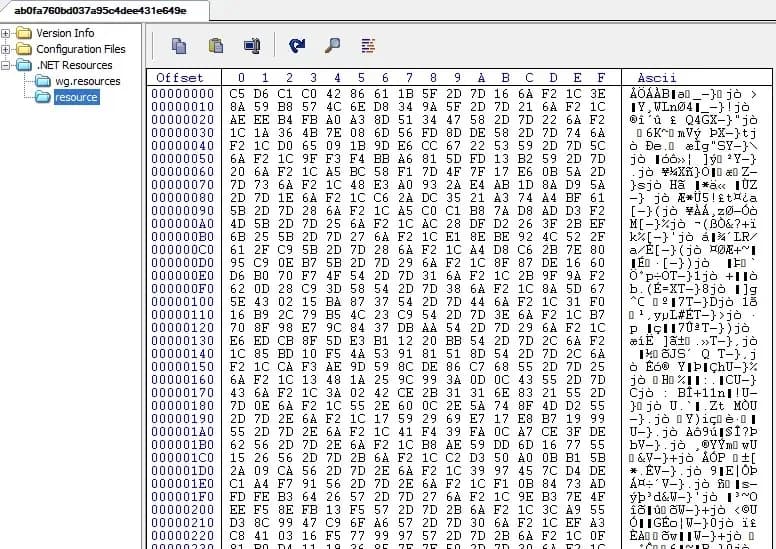The image size is (776, 549).
Task: Click last hex byte 3E in row 00000000
Action: 597,94
